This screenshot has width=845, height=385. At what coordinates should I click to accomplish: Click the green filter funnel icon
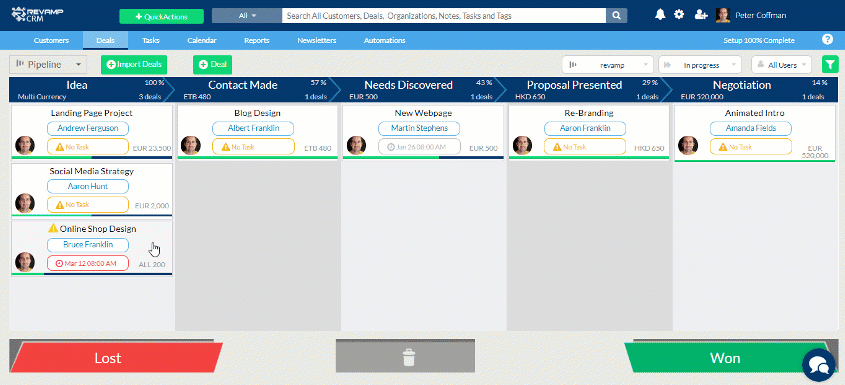pos(830,65)
